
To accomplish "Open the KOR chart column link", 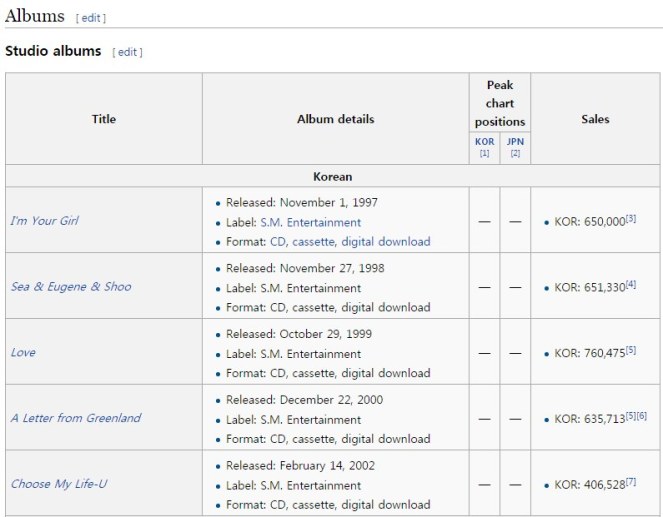I will click(x=484, y=142).
